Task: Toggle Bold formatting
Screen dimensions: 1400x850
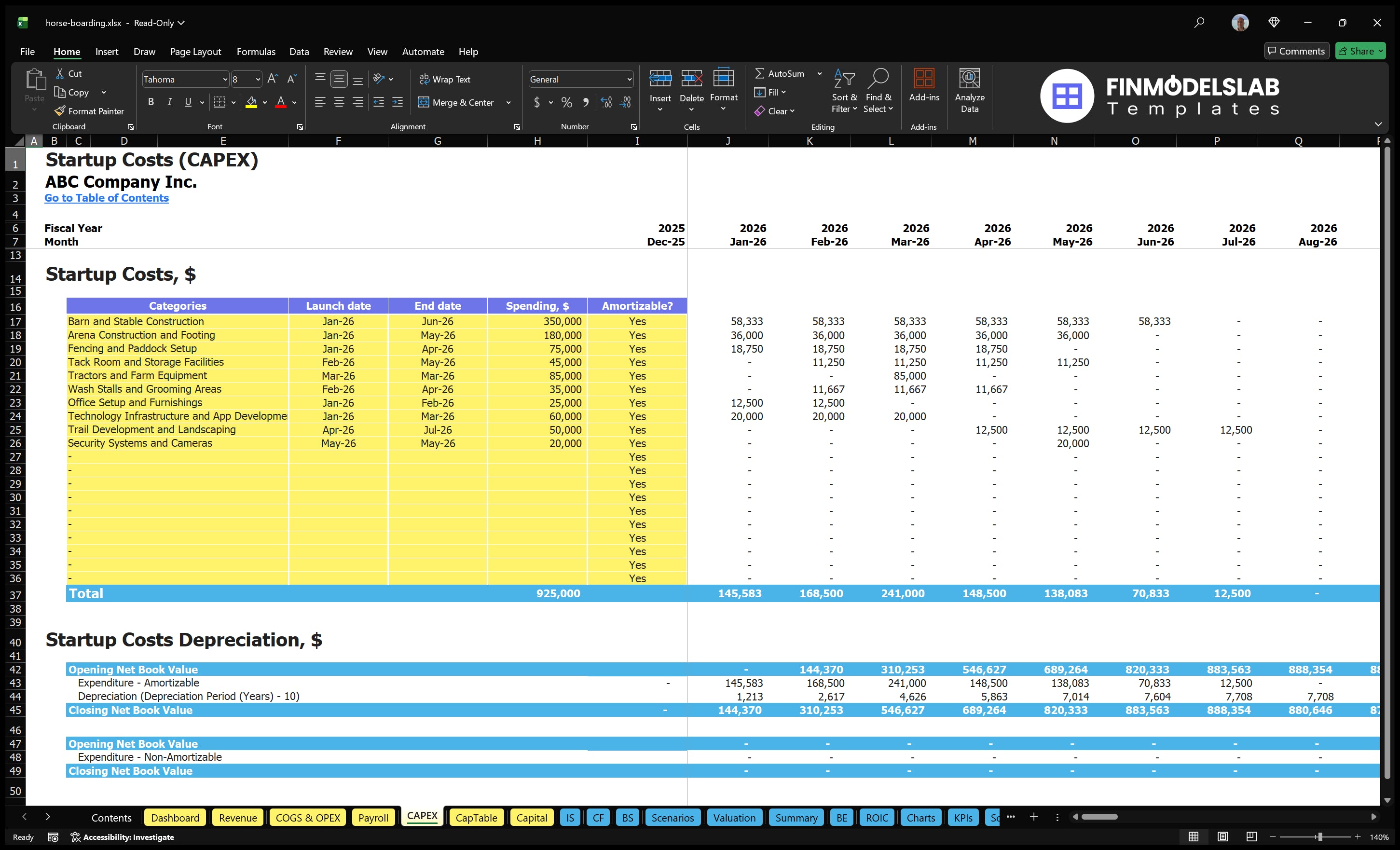Action: pyautogui.click(x=151, y=102)
